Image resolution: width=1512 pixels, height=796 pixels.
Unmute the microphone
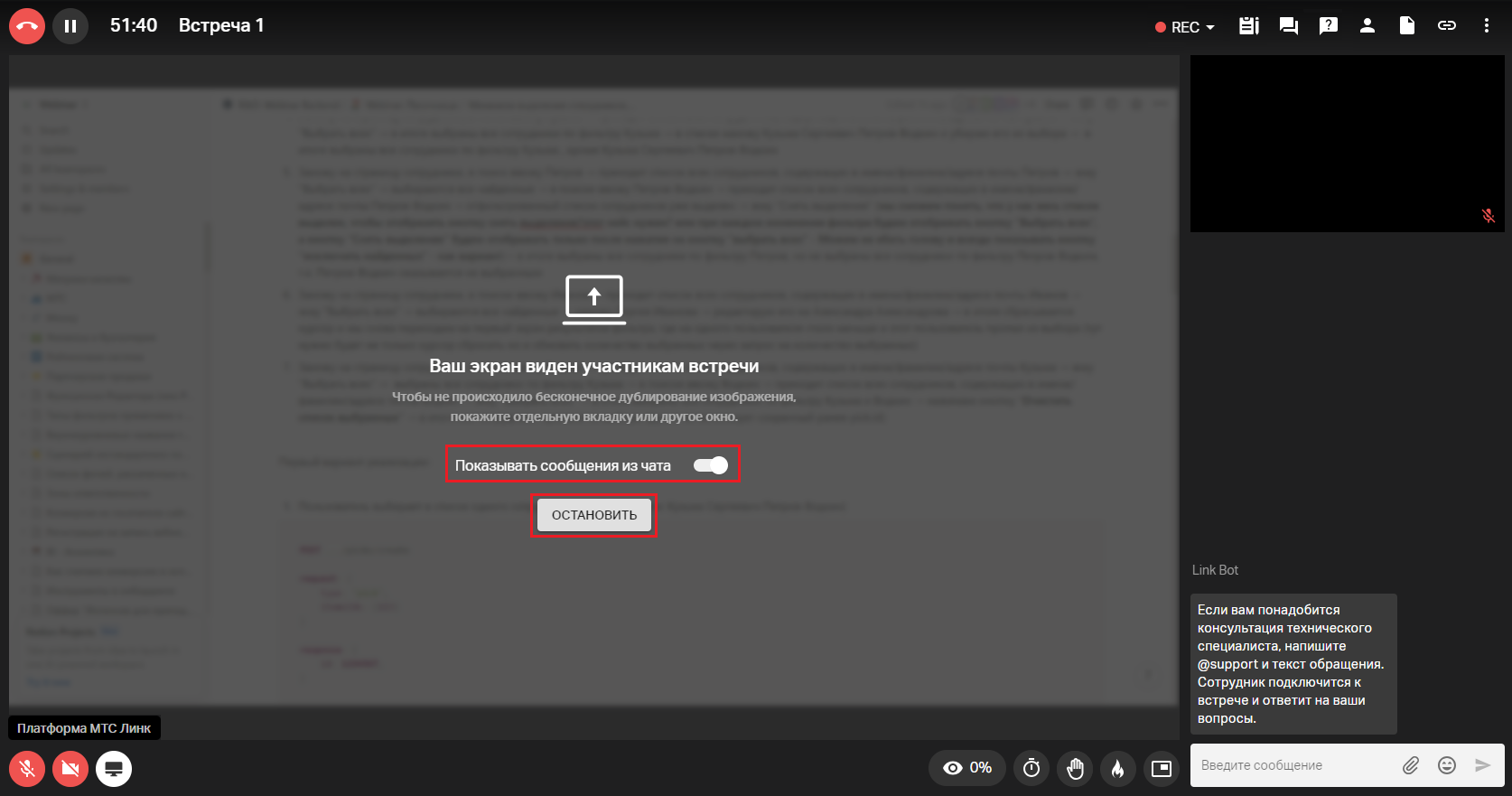27,769
